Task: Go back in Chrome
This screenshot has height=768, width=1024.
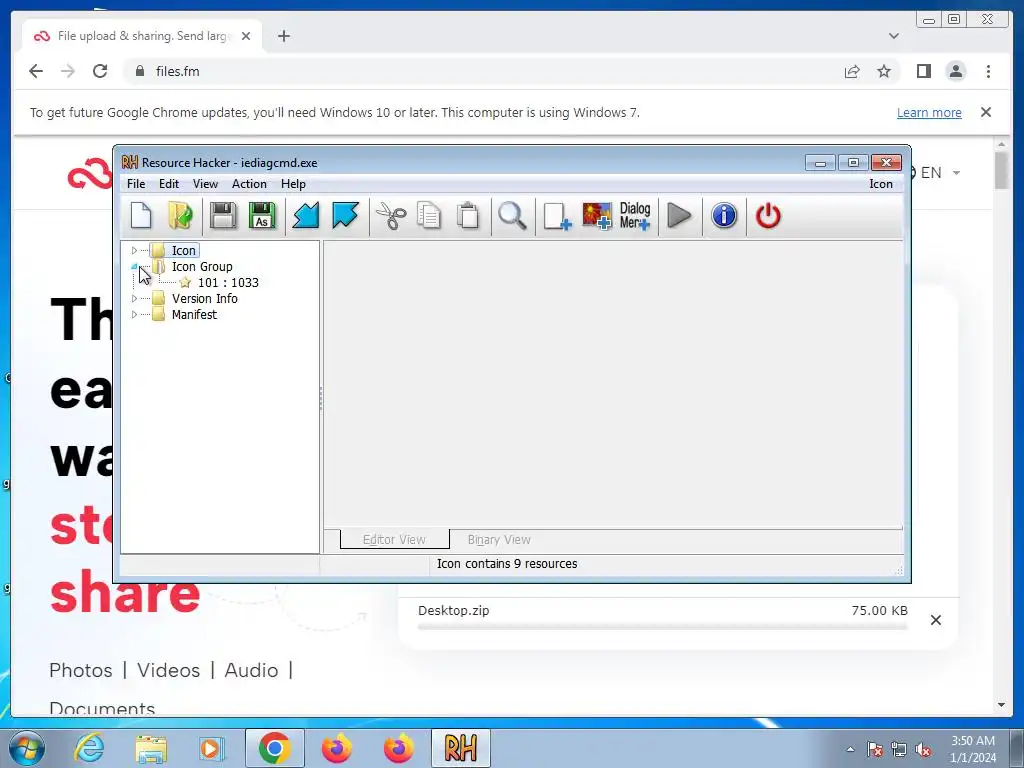Action: click(x=36, y=71)
